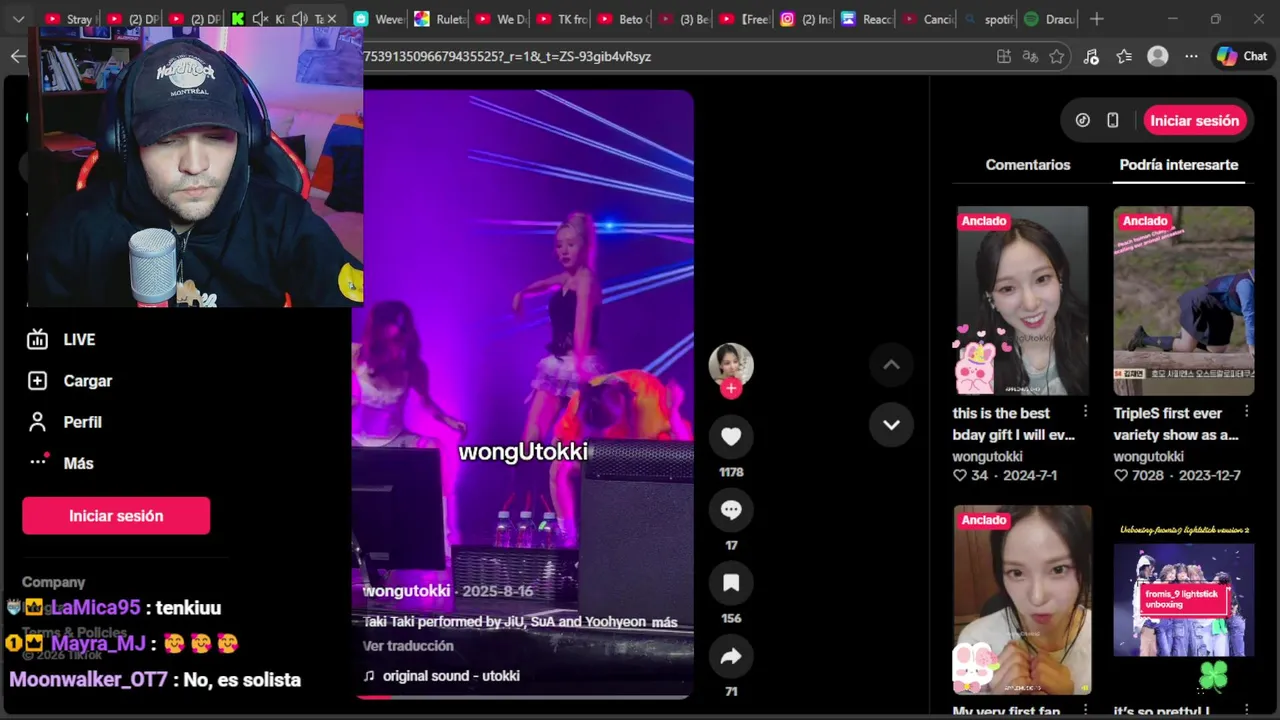Go back with the browser back arrow

point(18,56)
